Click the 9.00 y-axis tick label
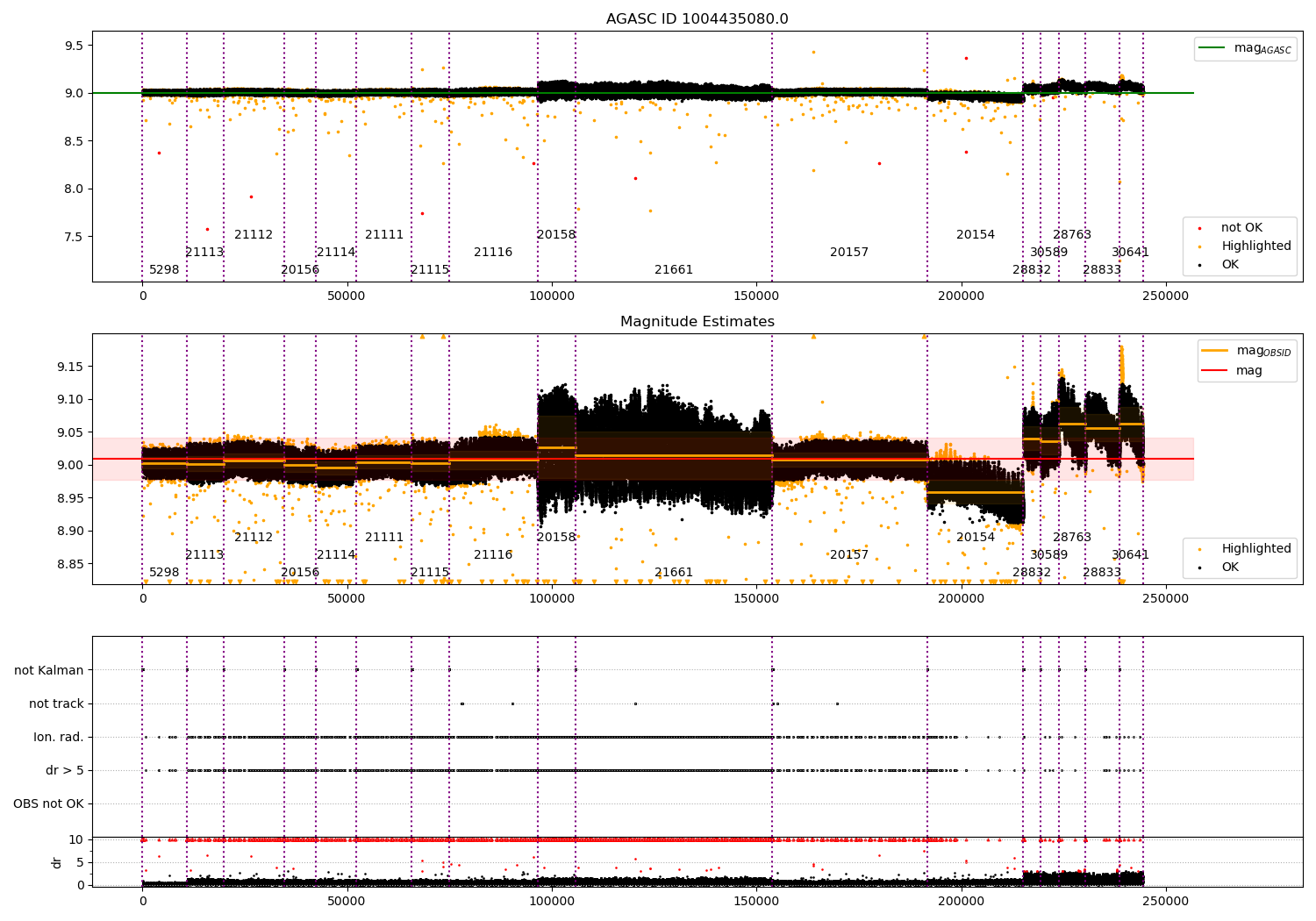Viewport: 1316px width, 921px height. point(71,466)
